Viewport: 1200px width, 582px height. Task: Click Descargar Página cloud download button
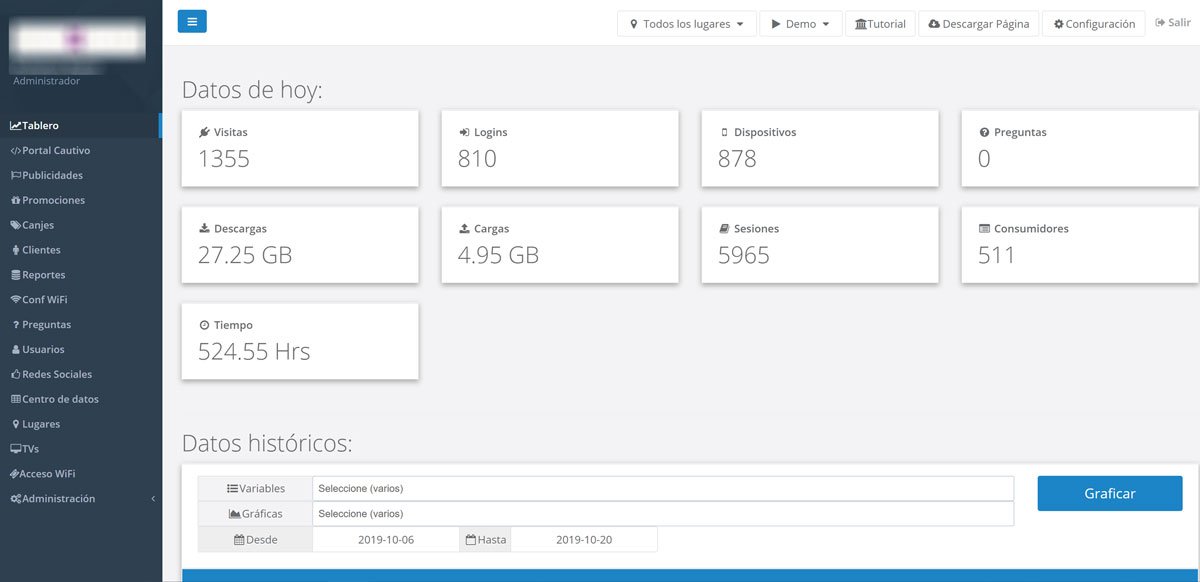pyautogui.click(x=978, y=24)
